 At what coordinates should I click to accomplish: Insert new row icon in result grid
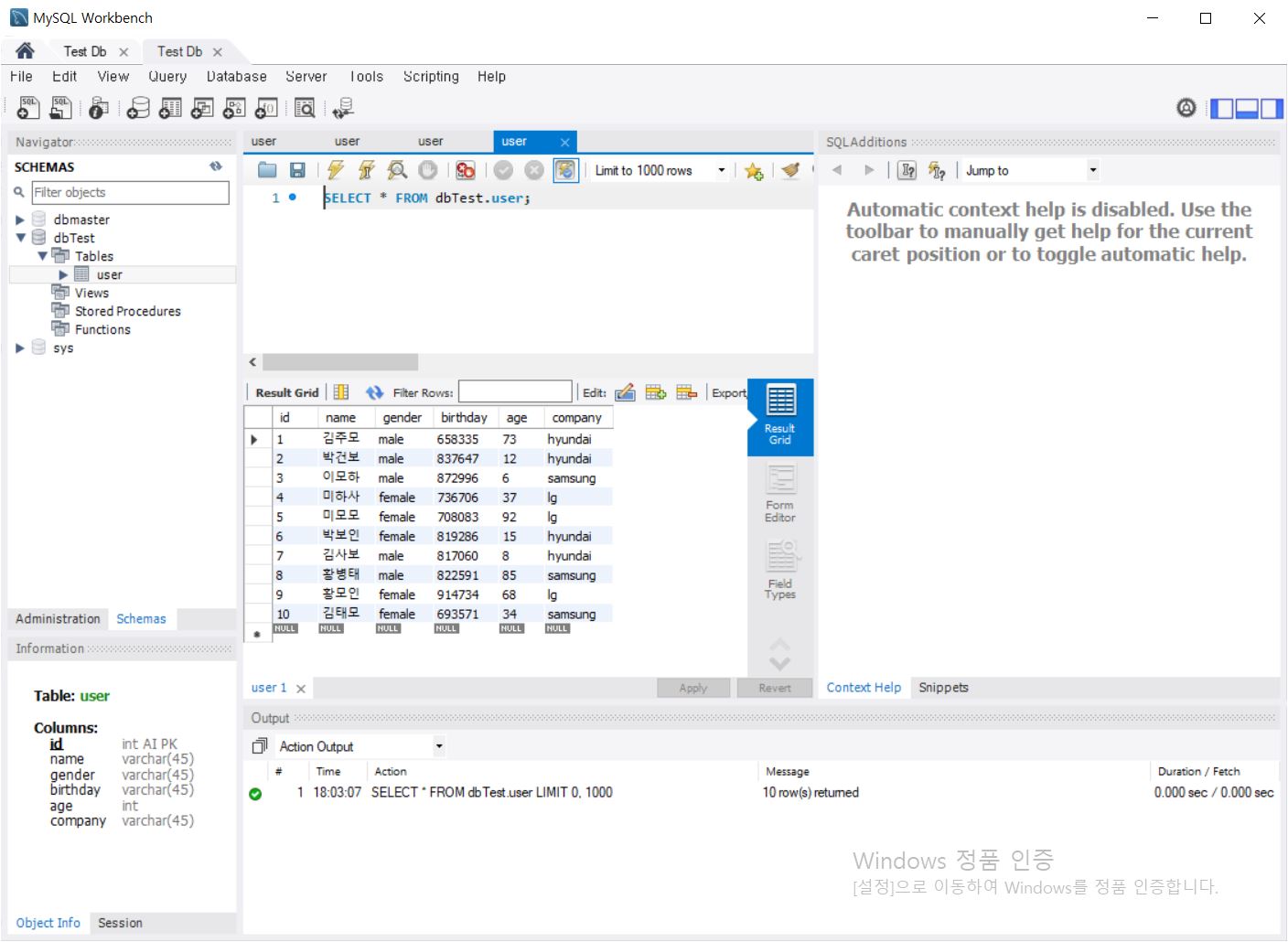[x=656, y=392]
